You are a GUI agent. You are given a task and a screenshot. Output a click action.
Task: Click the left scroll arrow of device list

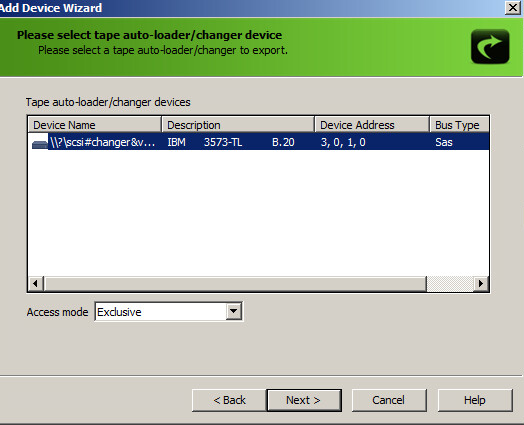click(x=35, y=284)
